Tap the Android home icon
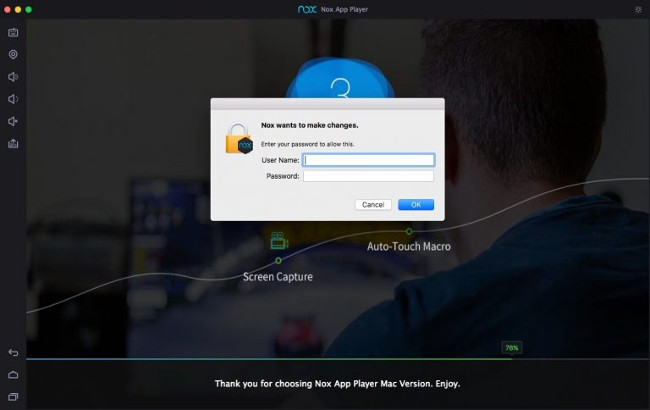The height and width of the screenshot is (410, 650). (x=13, y=374)
